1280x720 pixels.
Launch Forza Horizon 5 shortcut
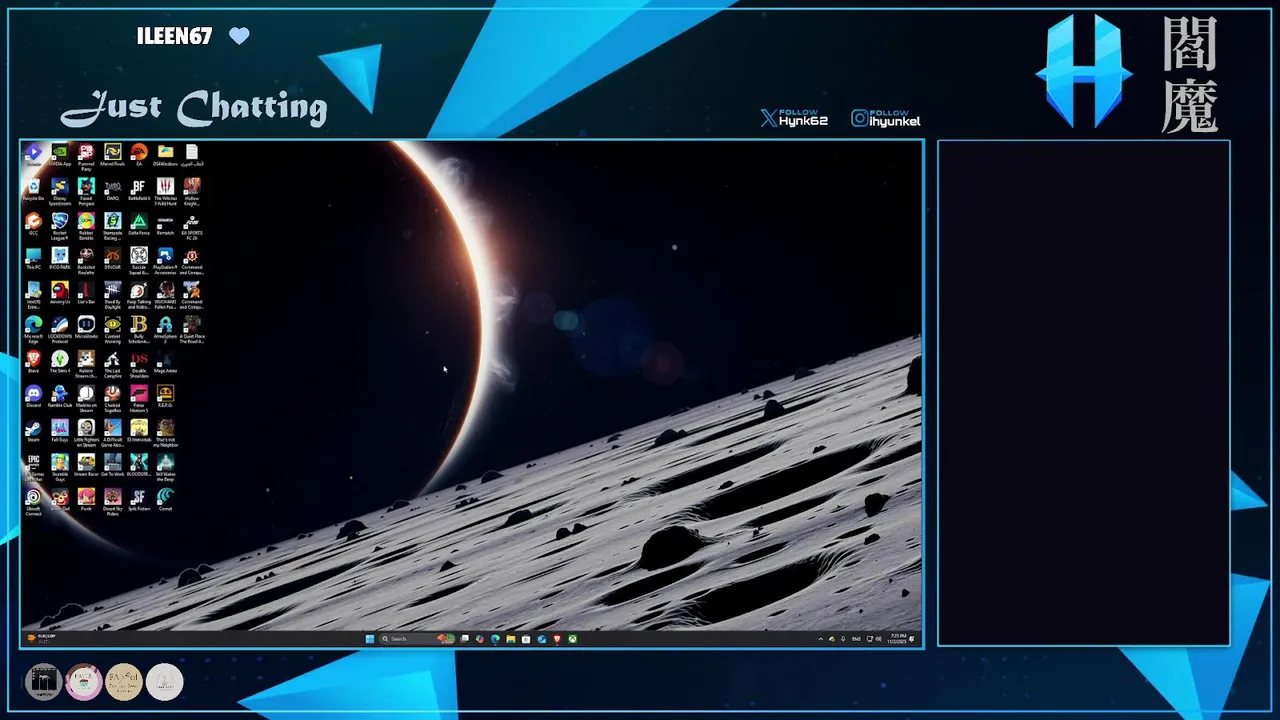(x=139, y=399)
